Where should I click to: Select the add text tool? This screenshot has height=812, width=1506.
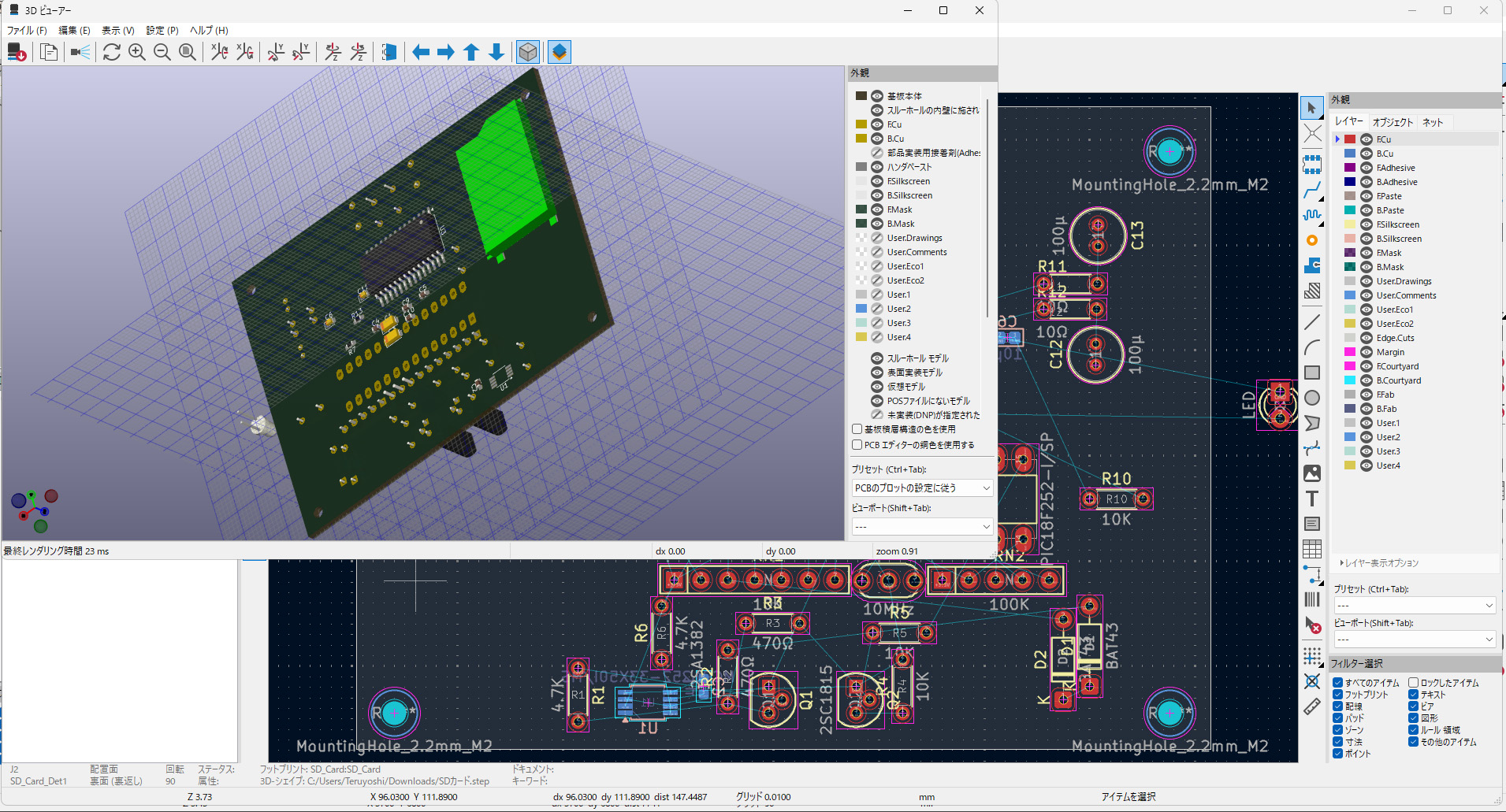pyautogui.click(x=1312, y=499)
